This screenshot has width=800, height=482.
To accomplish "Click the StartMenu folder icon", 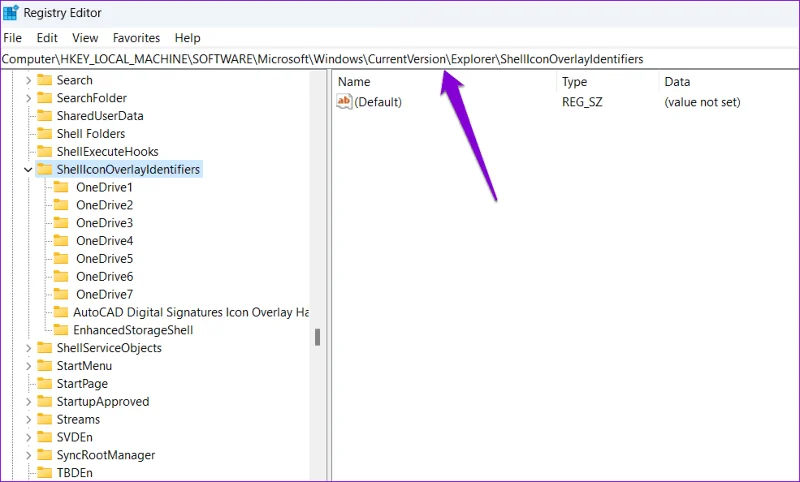I will [44, 366].
